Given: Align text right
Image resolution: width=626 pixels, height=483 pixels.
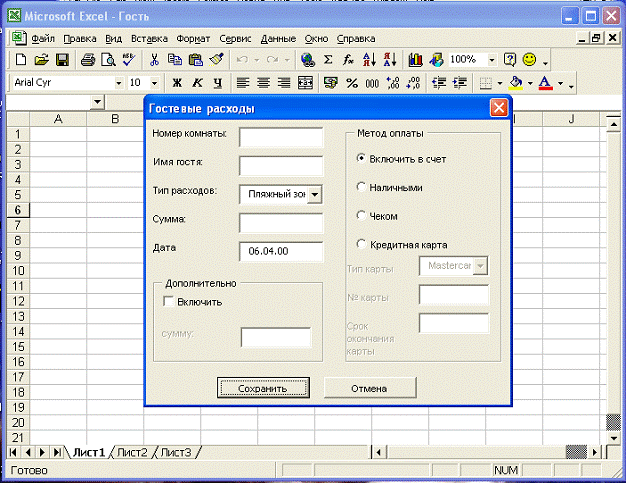Looking at the screenshot, I should tap(284, 83).
